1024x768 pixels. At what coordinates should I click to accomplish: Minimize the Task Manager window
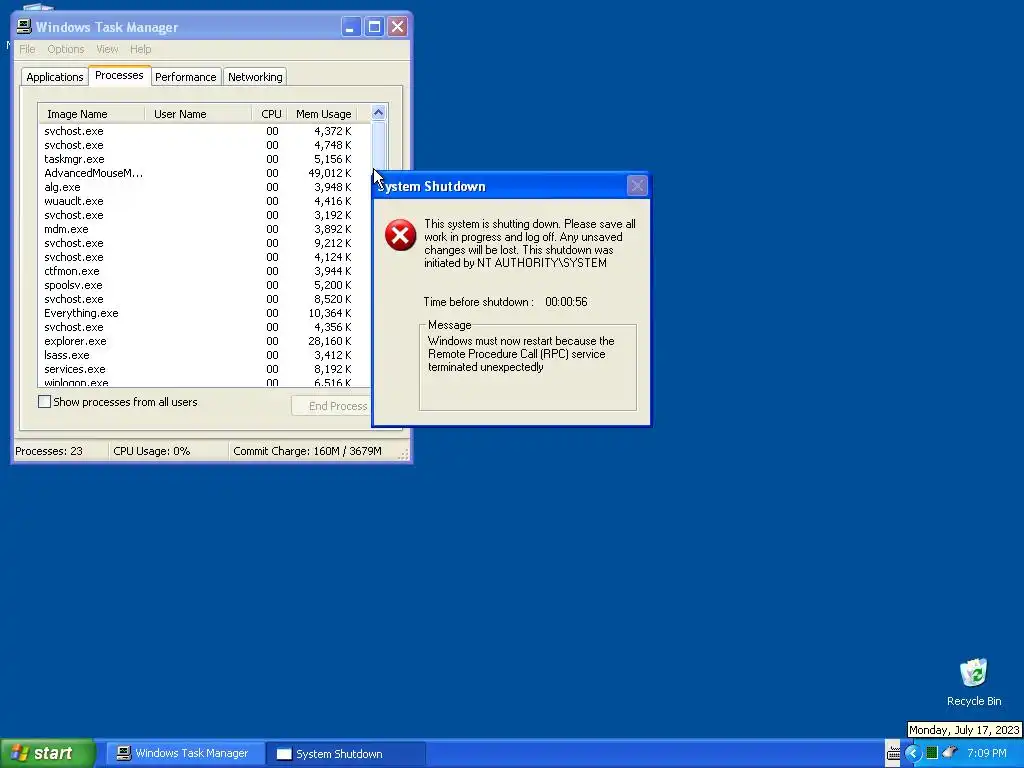pyautogui.click(x=351, y=27)
